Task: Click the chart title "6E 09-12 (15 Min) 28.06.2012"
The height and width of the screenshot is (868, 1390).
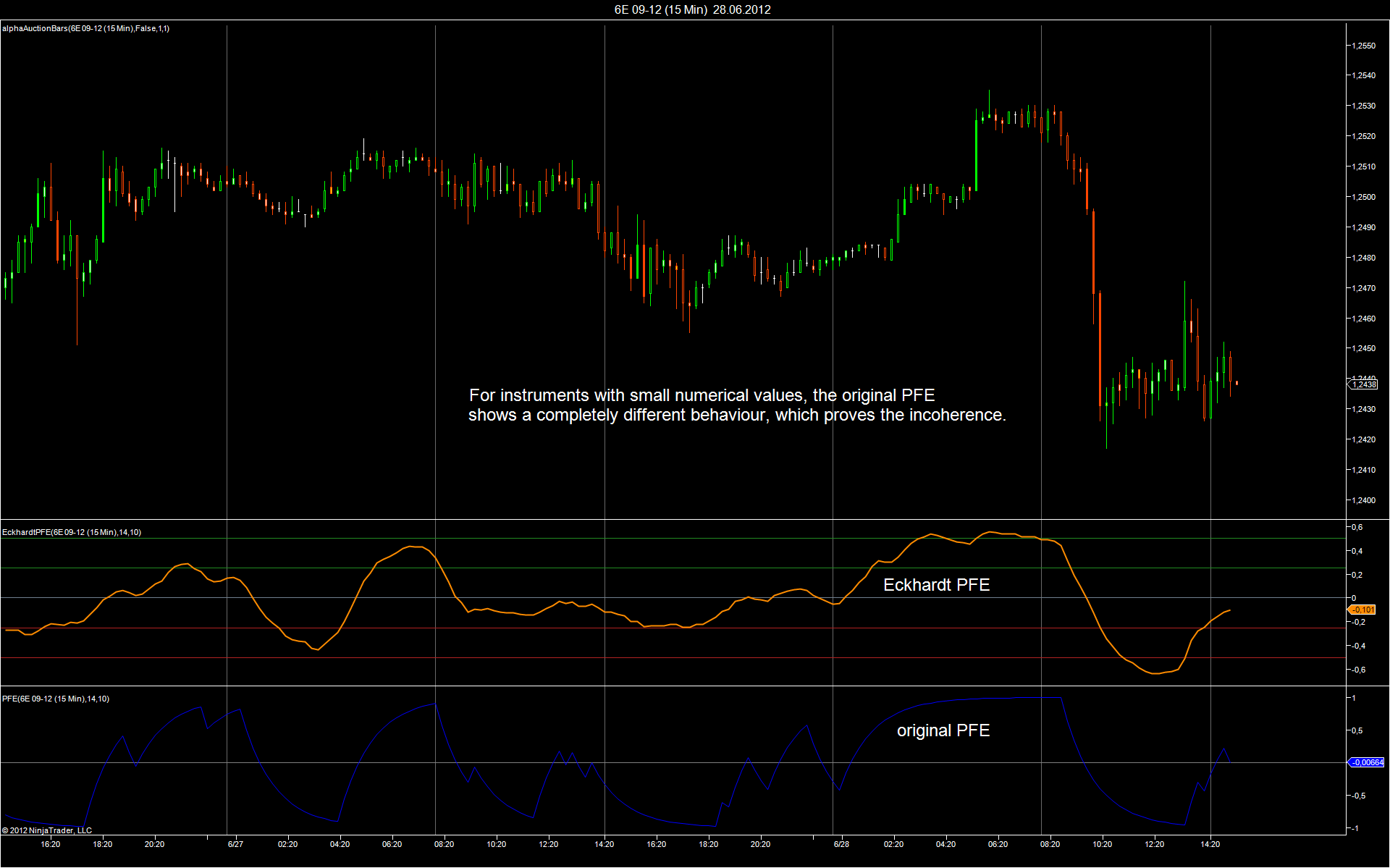Action: coord(692,9)
